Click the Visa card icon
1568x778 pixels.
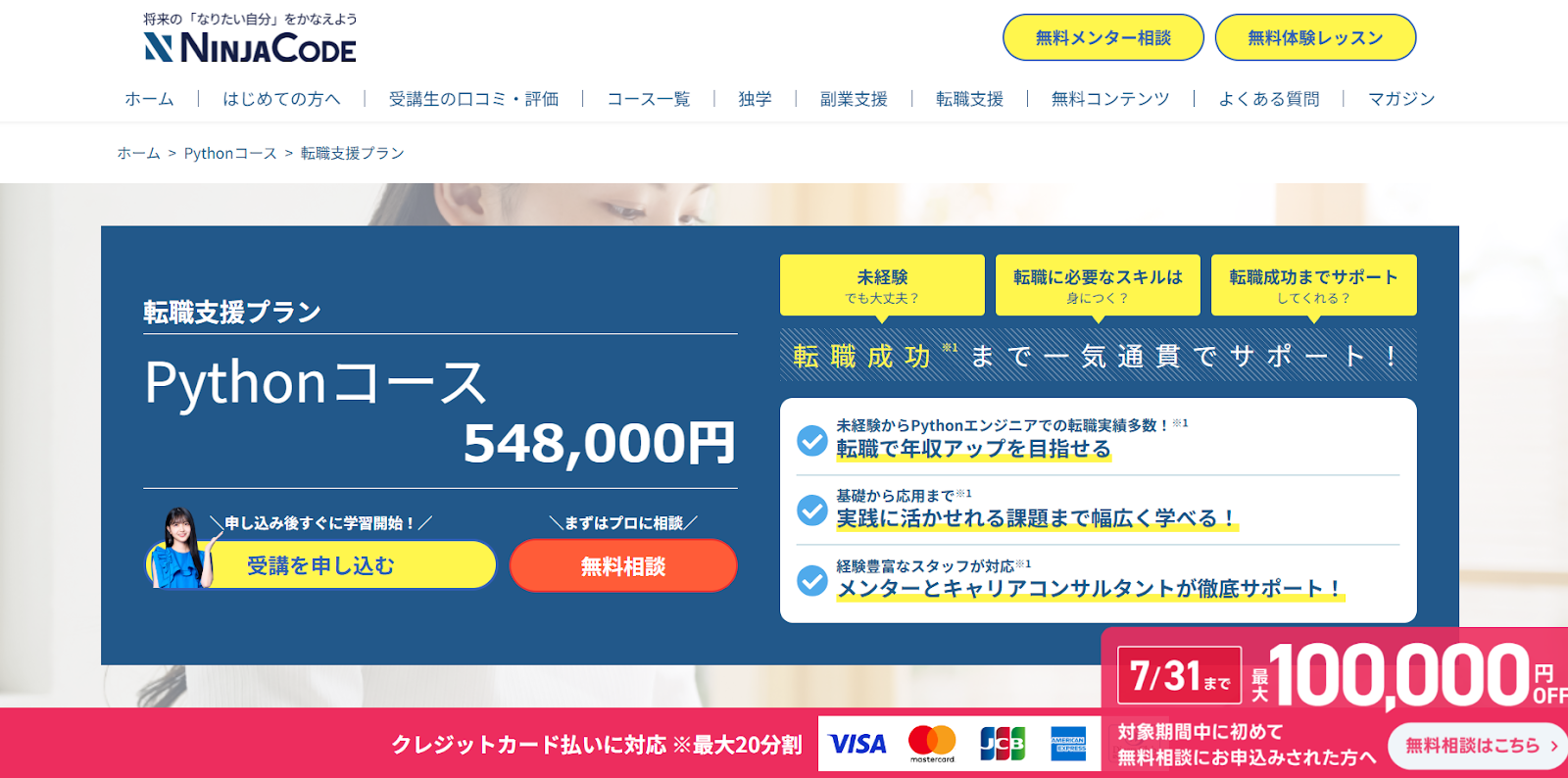857,745
